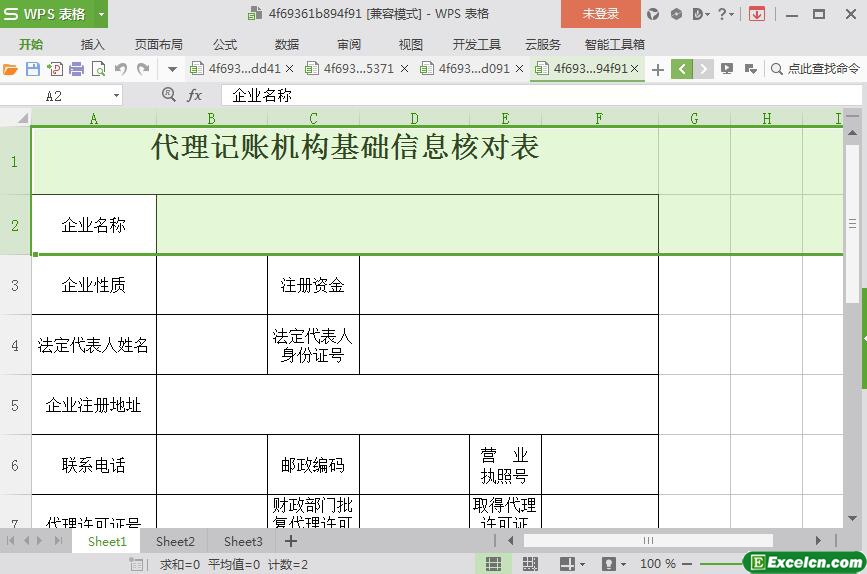867x574 pixels.
Task: Toggle page layout view in status bar
Action: [x=530, y=564]
